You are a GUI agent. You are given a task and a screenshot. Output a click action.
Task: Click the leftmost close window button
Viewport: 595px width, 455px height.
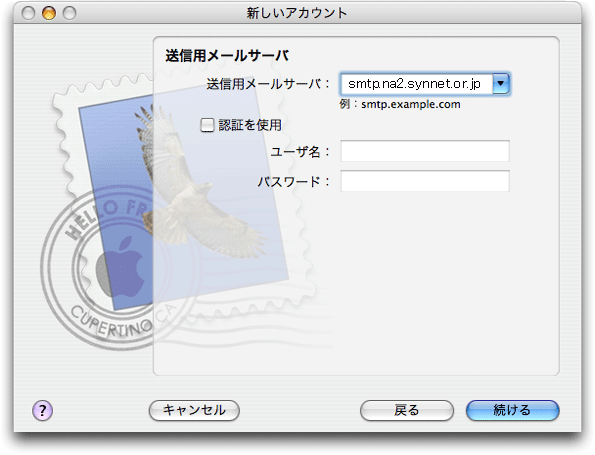point(28,13)
